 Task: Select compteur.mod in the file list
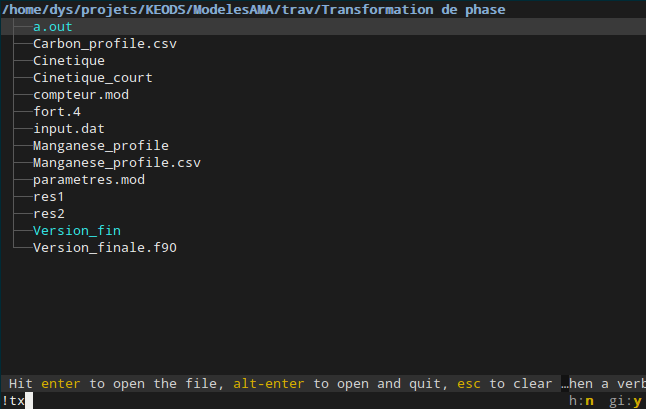(81, 95)
